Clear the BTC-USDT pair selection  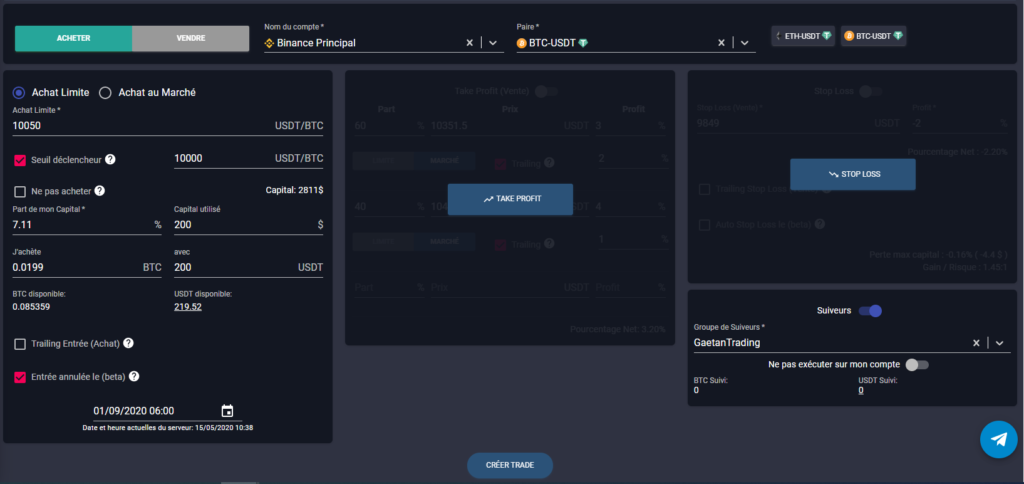click(722, 43)
